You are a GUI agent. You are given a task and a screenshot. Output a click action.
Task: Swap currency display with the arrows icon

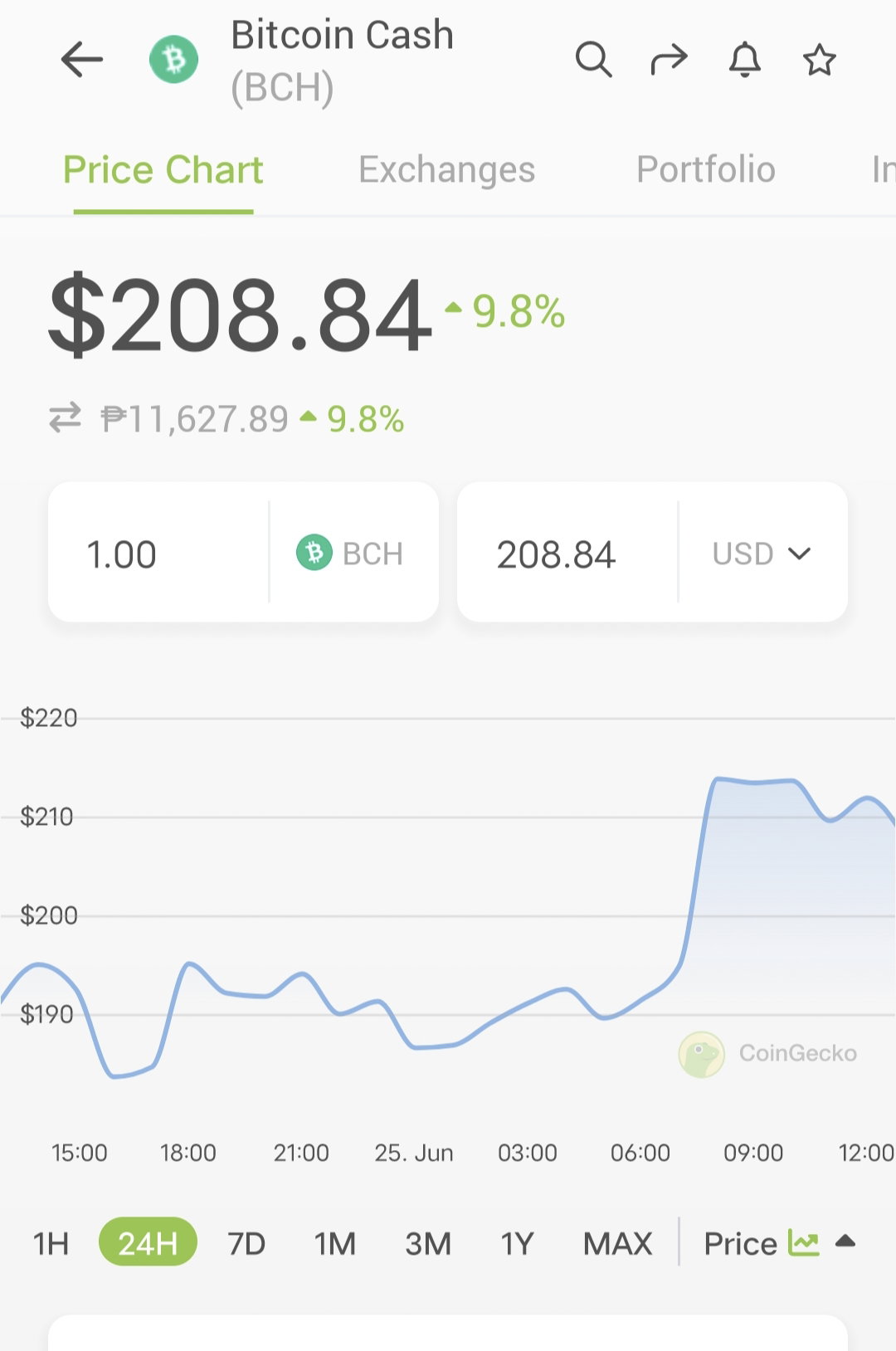pyautogui.click(x=65, y=417)
